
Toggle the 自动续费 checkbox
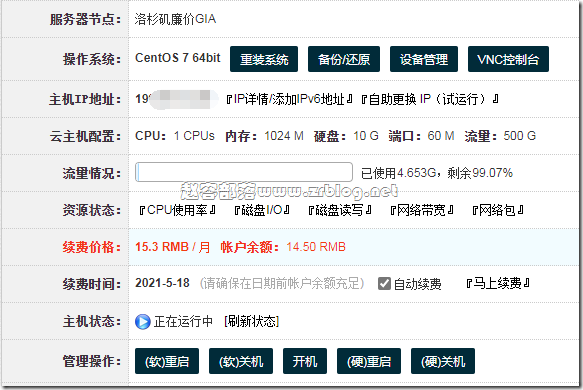(x=384, y=284)
